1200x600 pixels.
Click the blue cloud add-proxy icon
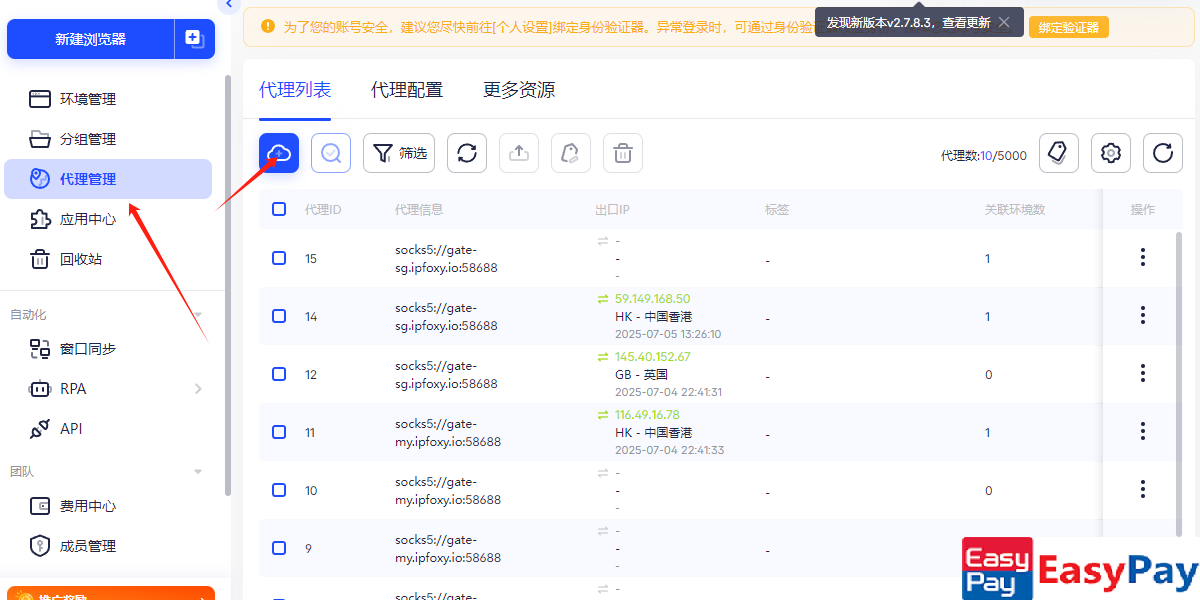(279, 153)
